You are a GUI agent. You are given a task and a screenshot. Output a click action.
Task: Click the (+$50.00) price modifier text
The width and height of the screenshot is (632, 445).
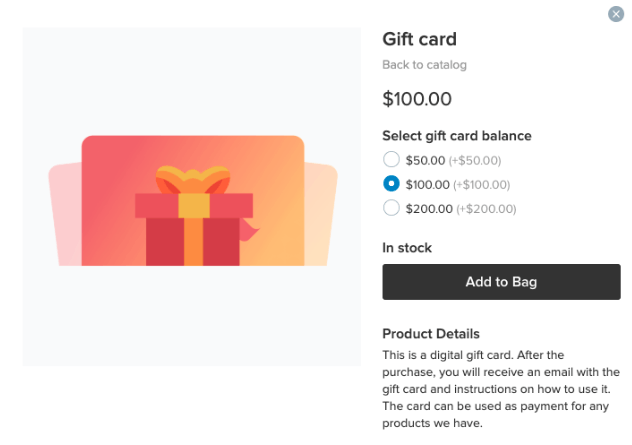(x=475, y=160)
